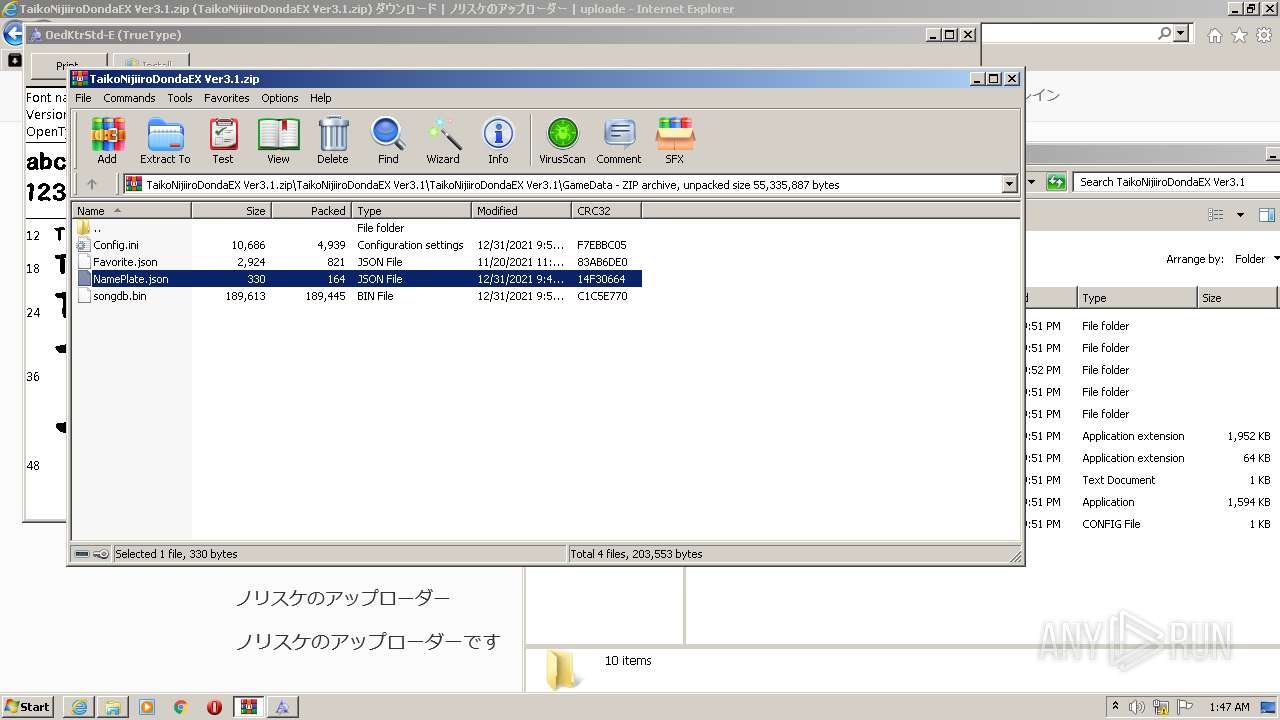Toggle the Explorer preview pane icon

coord(1267,215)
